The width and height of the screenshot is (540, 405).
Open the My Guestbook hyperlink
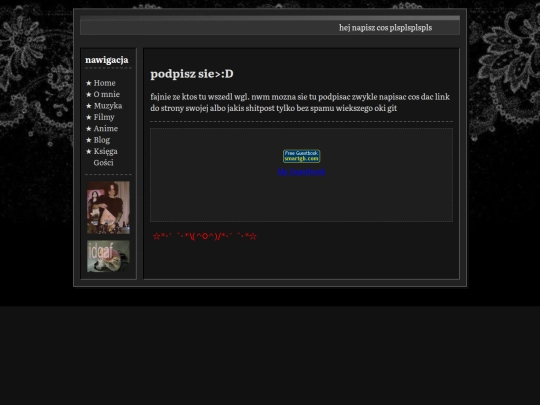click(x=301, y=172)
